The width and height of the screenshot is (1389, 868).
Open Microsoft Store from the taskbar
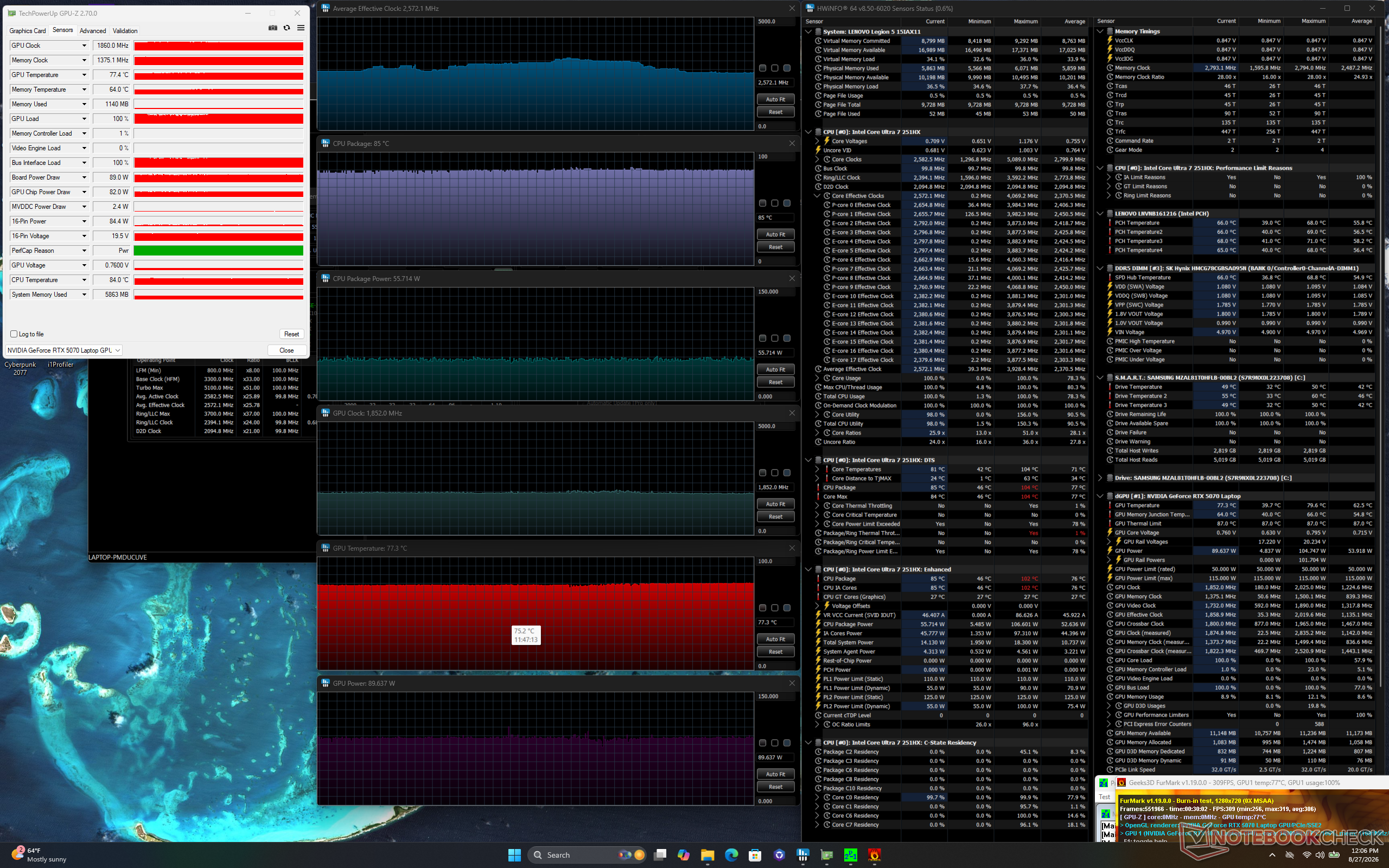(755, 855)
